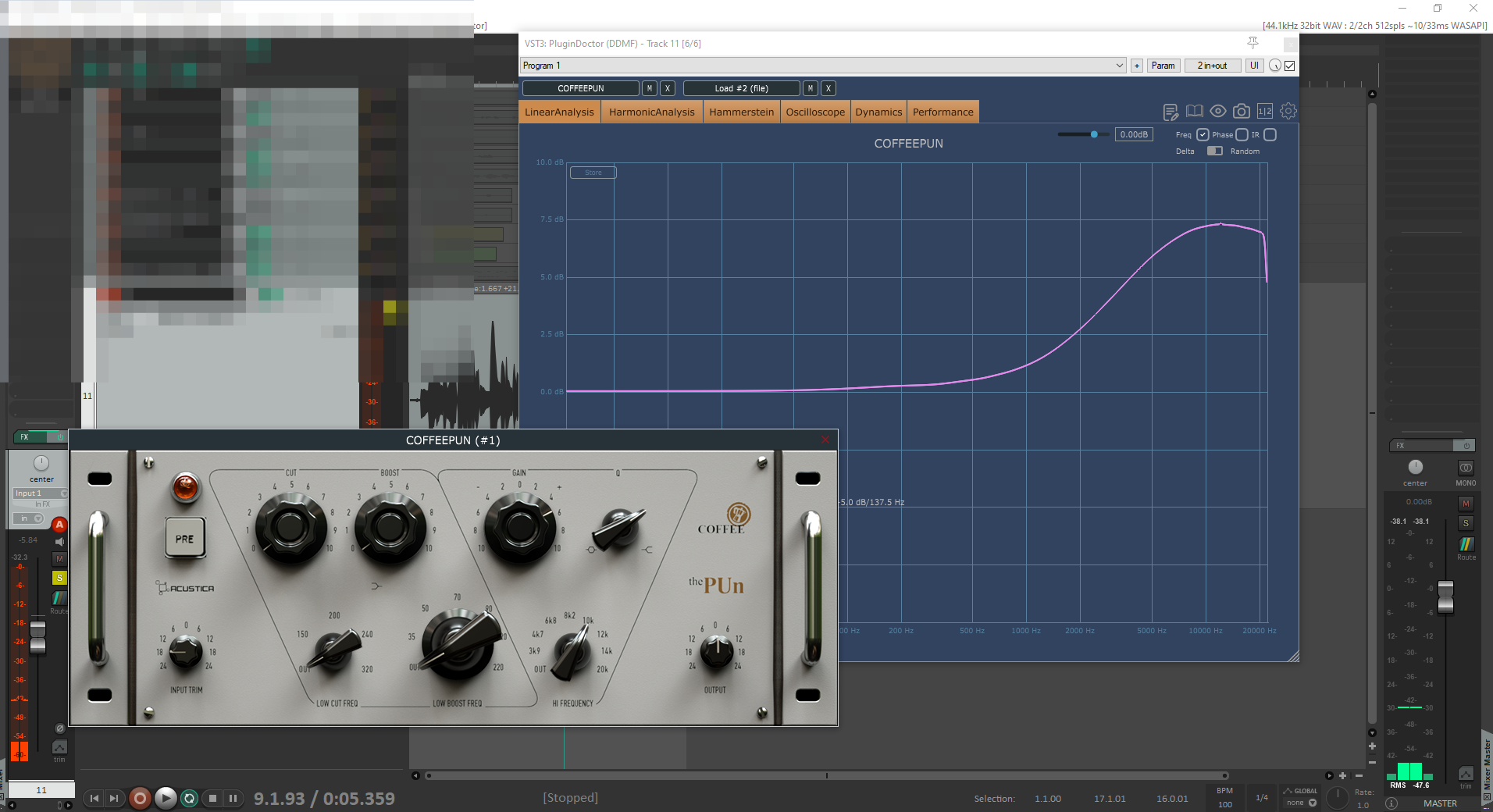Click the Param button

1163,66
